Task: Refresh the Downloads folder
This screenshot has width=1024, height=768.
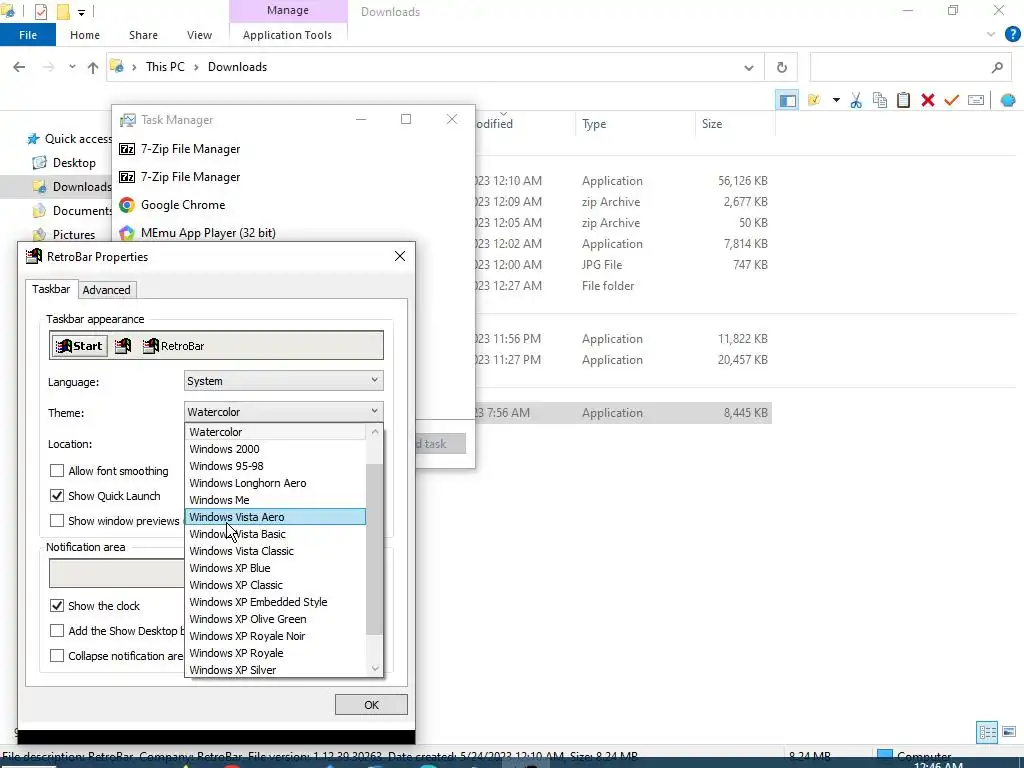Action: tap(781, 67)
